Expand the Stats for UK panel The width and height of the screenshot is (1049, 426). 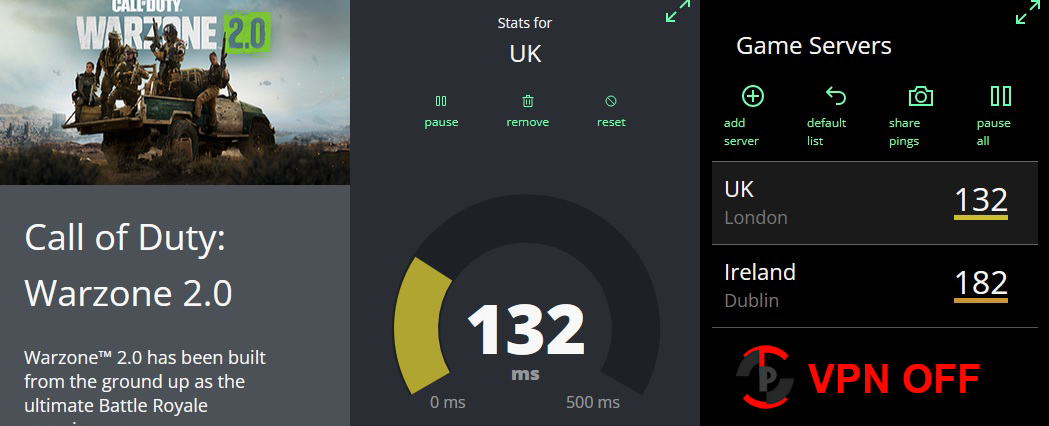[678, 11]
